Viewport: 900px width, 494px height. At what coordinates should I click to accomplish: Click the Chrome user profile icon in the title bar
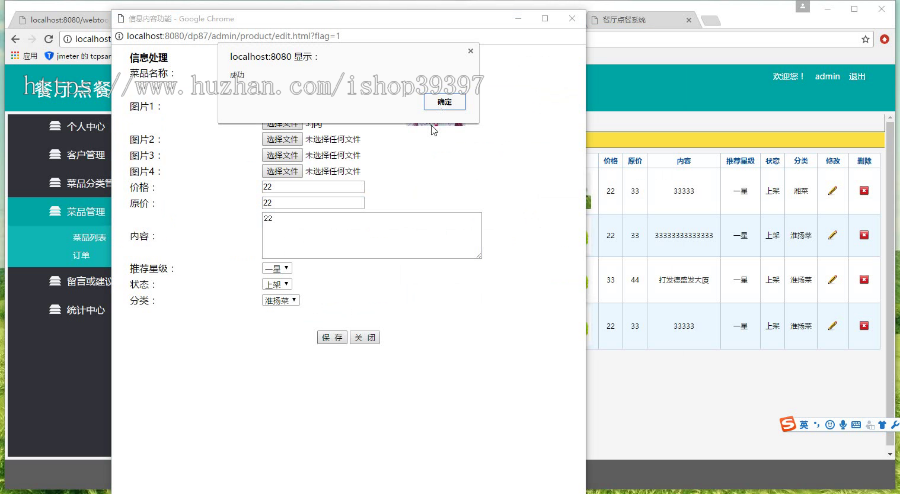tap(802, 7)
